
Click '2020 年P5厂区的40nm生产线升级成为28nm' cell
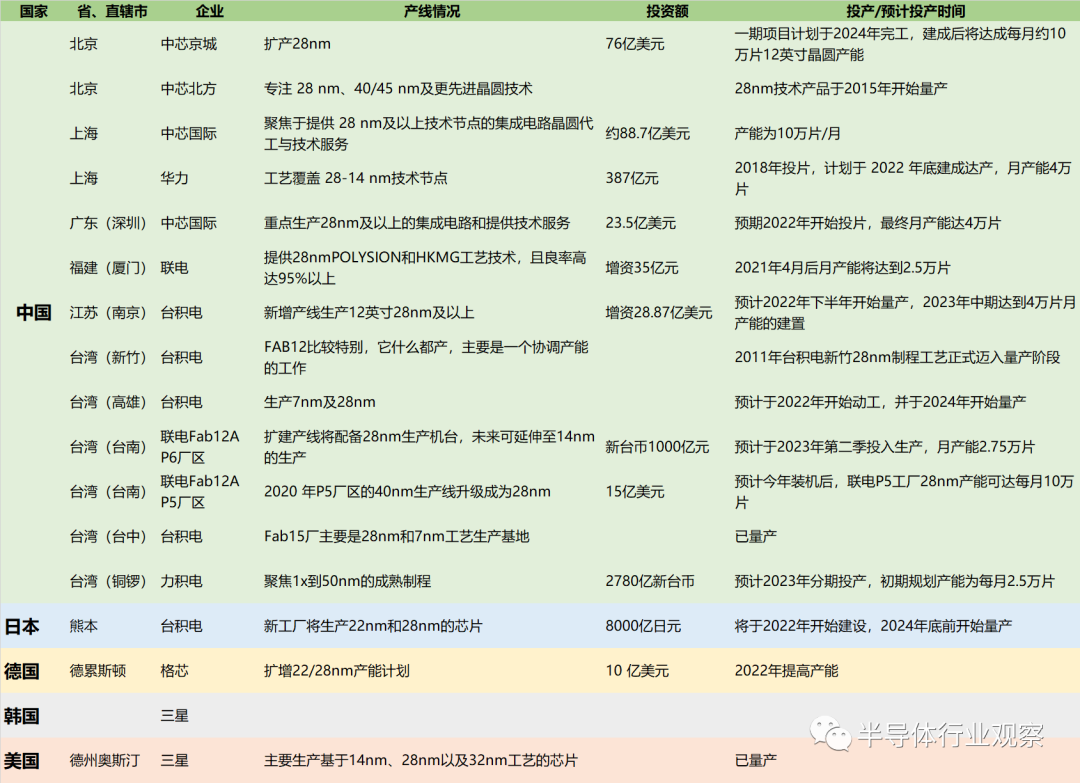(x=407, y=492)
